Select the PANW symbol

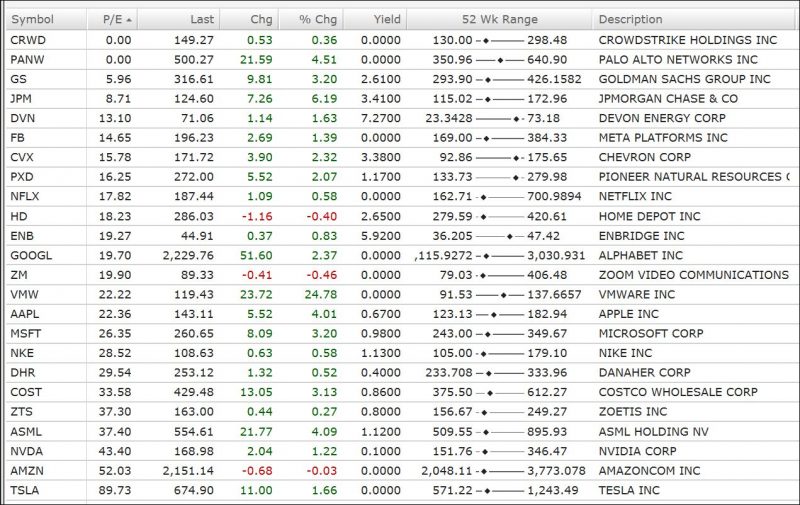[x=28, y=59]
